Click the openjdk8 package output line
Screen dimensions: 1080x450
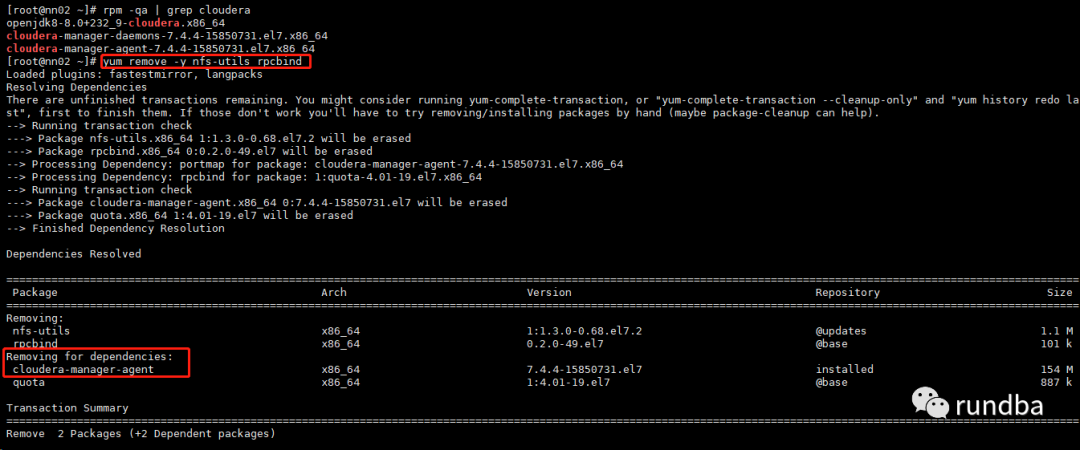(132, 21)
